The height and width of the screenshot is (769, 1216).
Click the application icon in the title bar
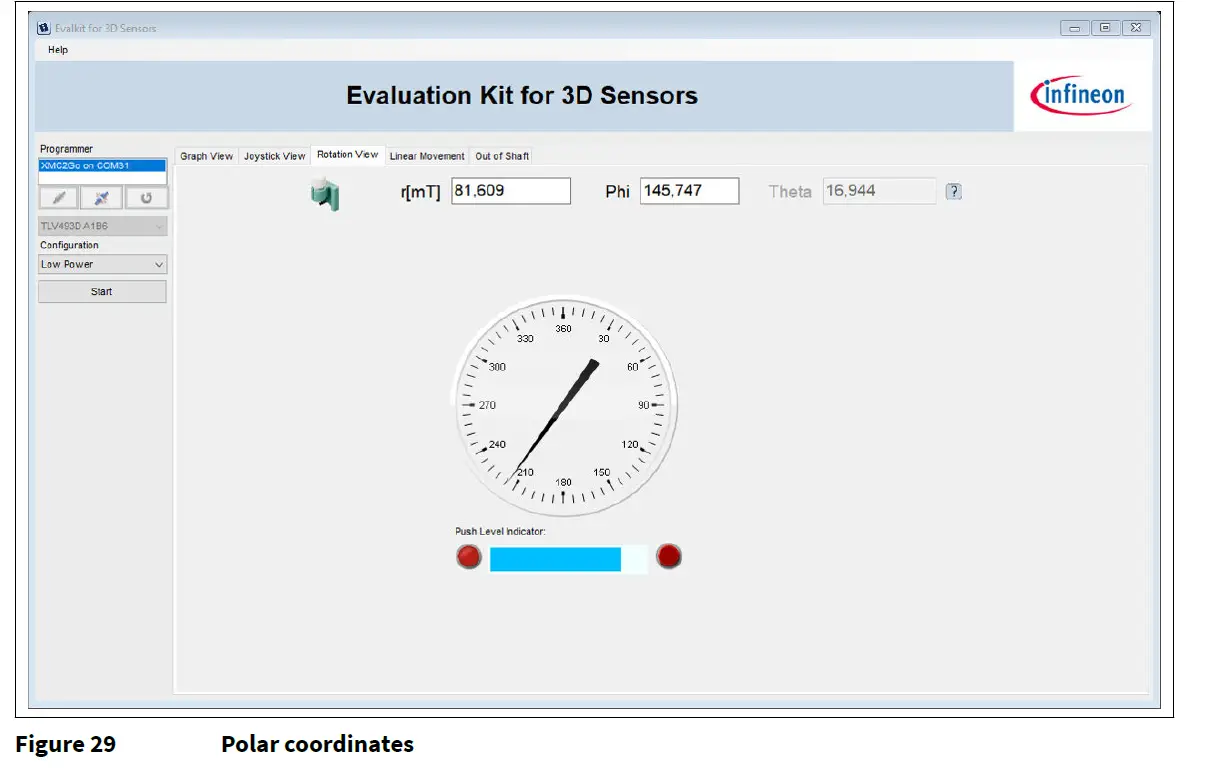point(42,27)
